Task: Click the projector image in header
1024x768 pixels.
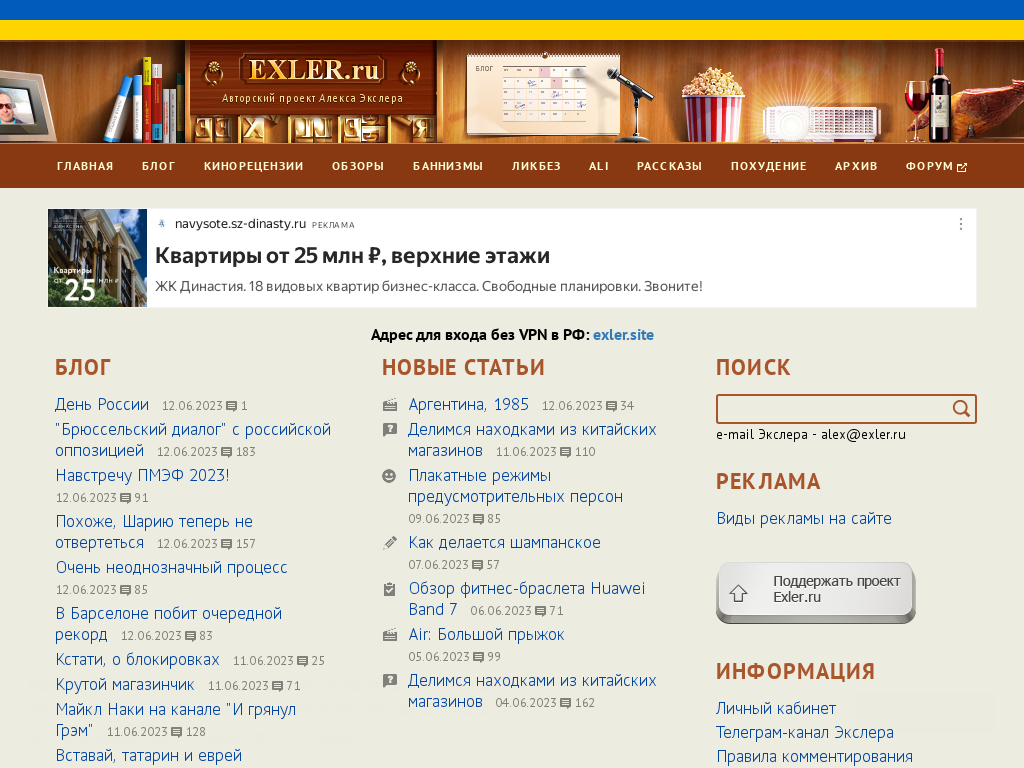Action: [821, 123]
